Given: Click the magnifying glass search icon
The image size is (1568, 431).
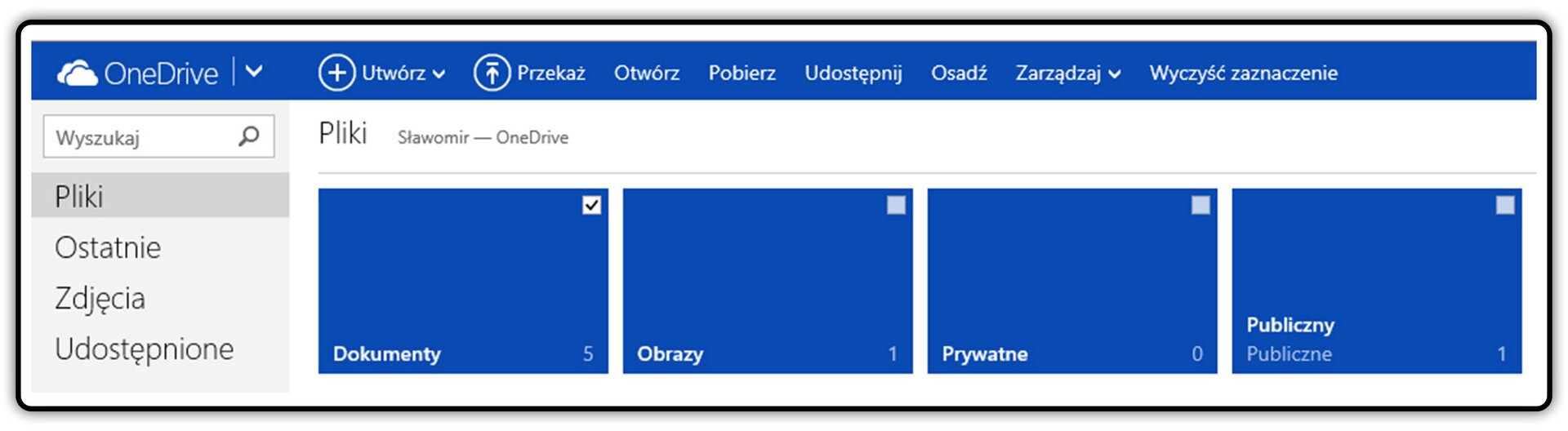Looking at the screenshot, I should coord(249,136).
